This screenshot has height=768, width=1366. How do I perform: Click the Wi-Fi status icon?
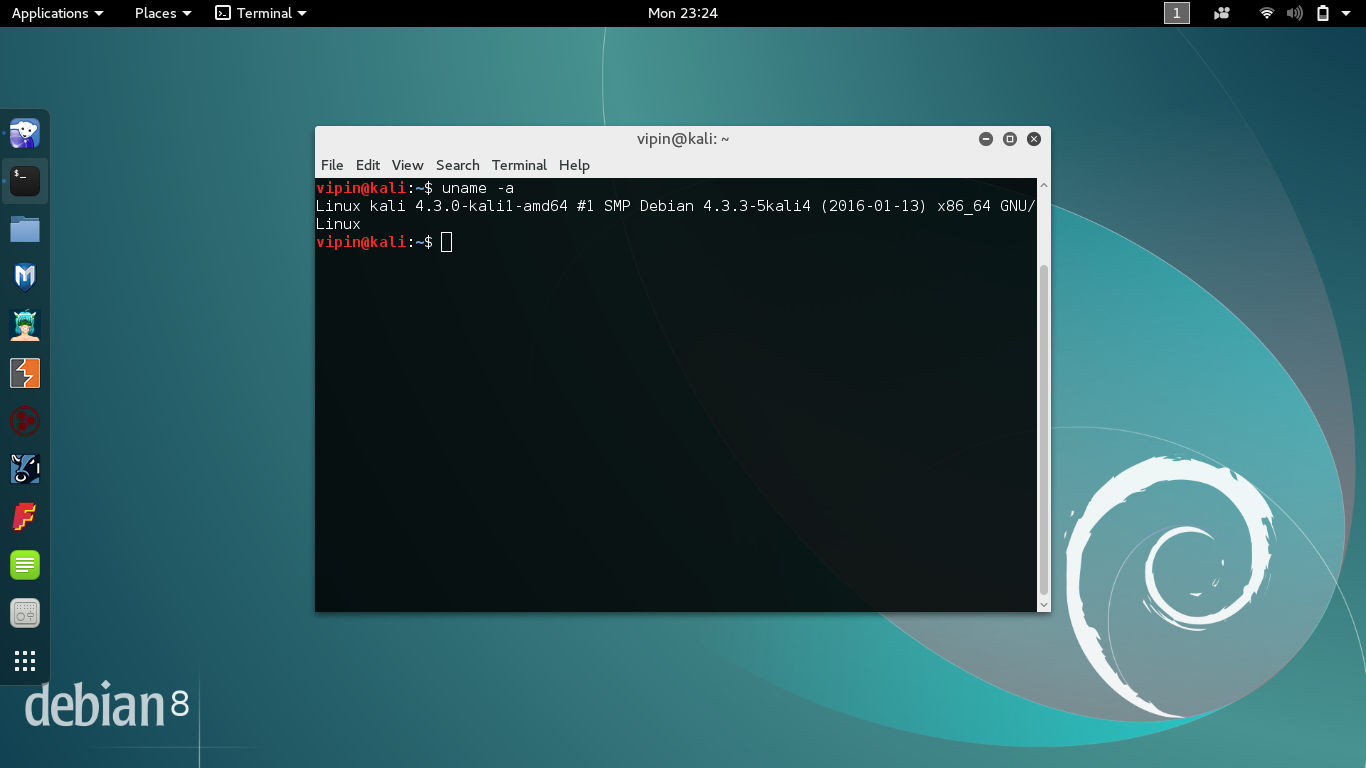[x=1267, y=13]
